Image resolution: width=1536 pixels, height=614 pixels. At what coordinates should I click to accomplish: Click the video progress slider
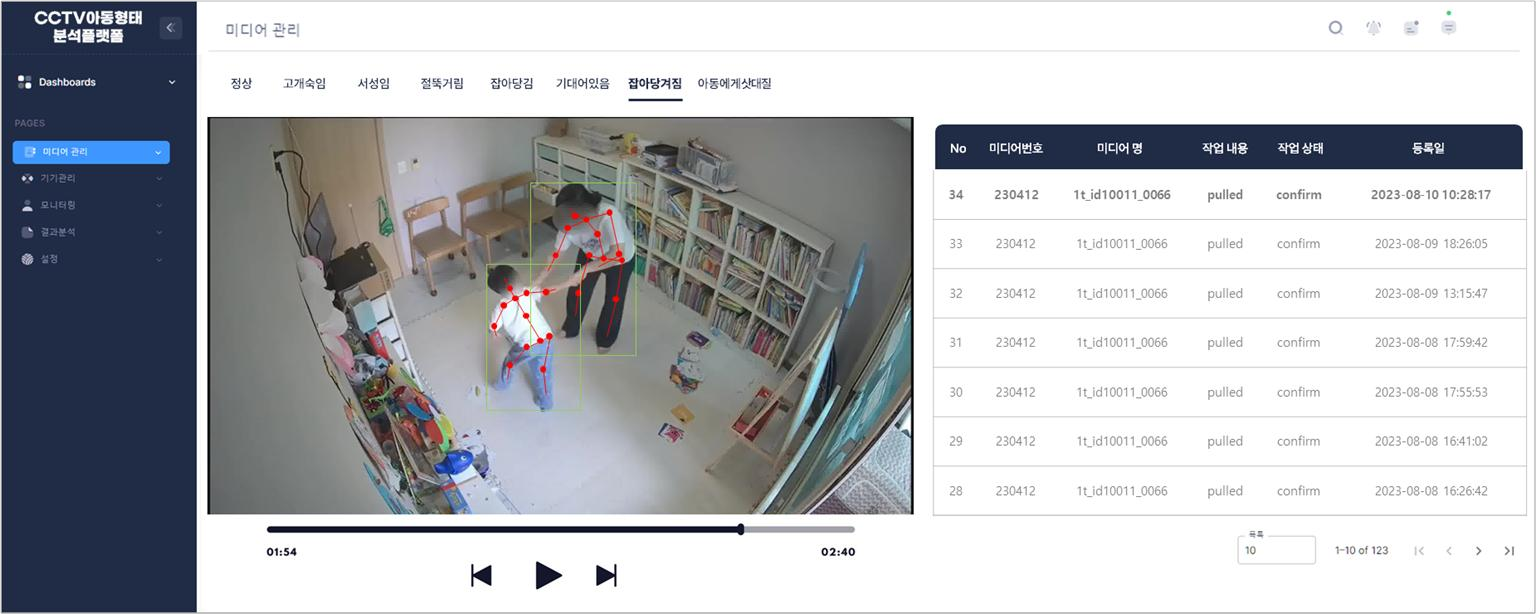561,529
